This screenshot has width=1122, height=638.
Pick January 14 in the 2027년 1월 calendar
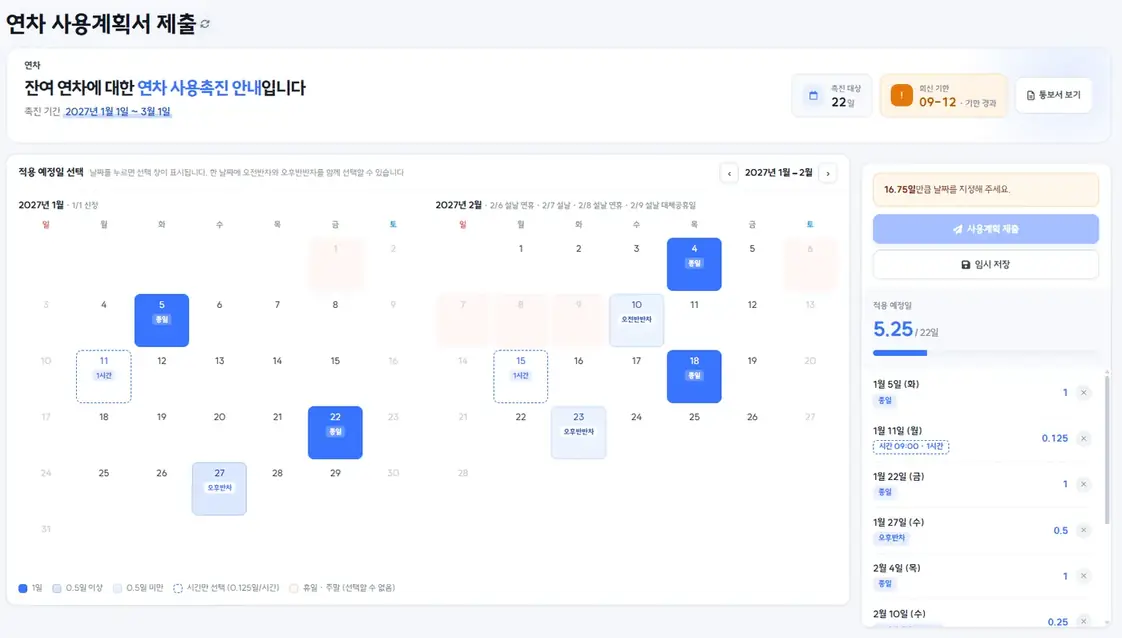277,376
